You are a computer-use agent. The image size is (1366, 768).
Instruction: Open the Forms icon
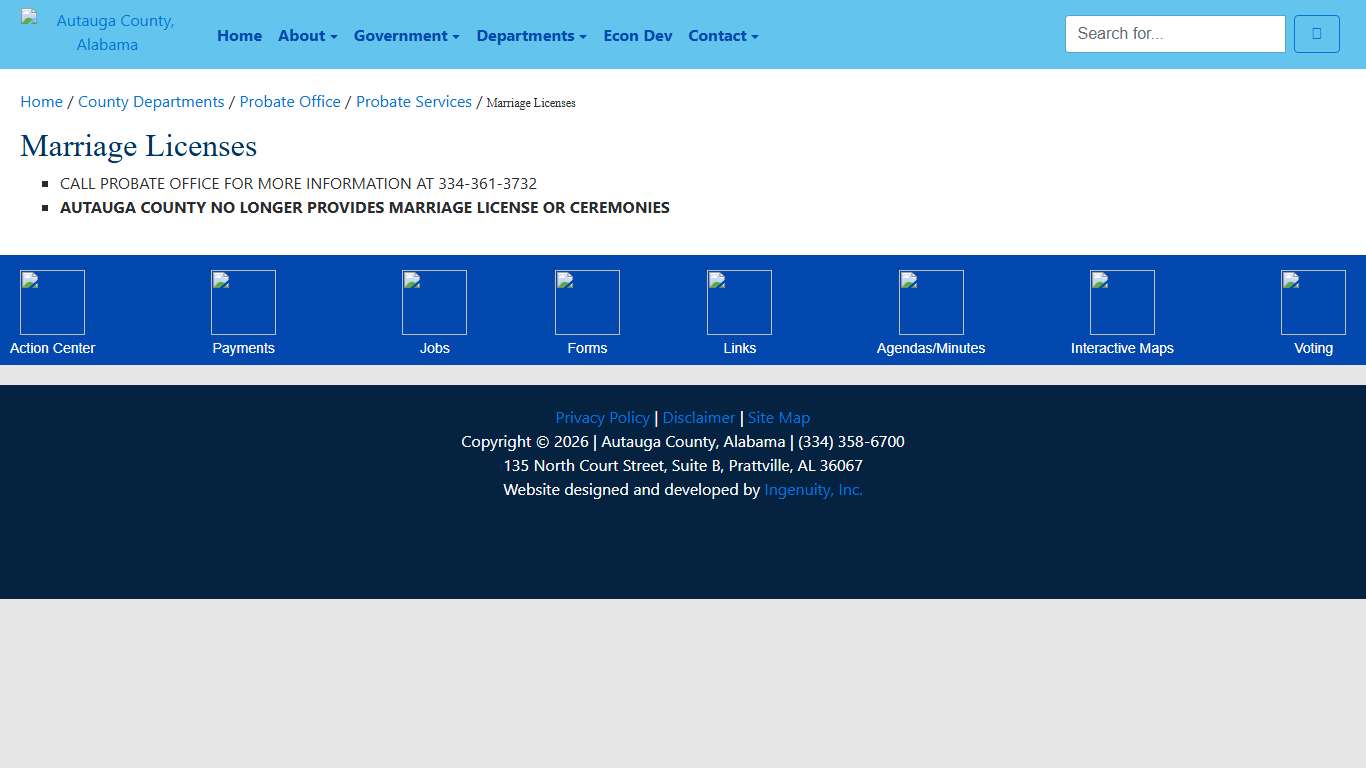tap(587, 302)
